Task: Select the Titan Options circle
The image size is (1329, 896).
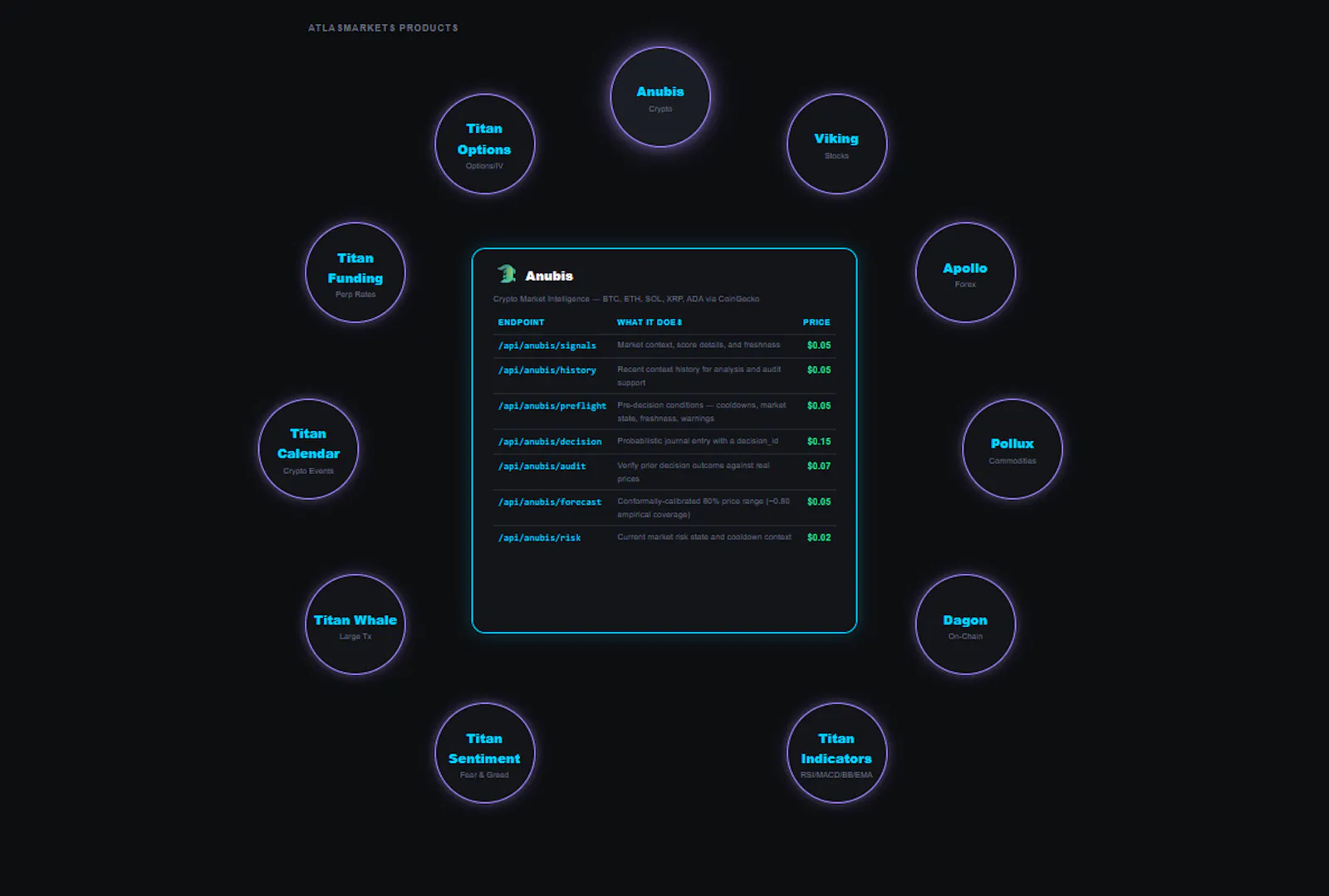Action: pyautogui.click(x=484, y=144)
